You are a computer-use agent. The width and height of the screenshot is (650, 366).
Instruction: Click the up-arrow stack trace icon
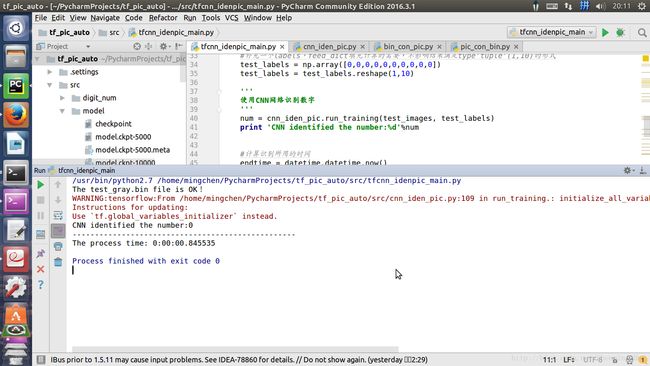[58, 184]
